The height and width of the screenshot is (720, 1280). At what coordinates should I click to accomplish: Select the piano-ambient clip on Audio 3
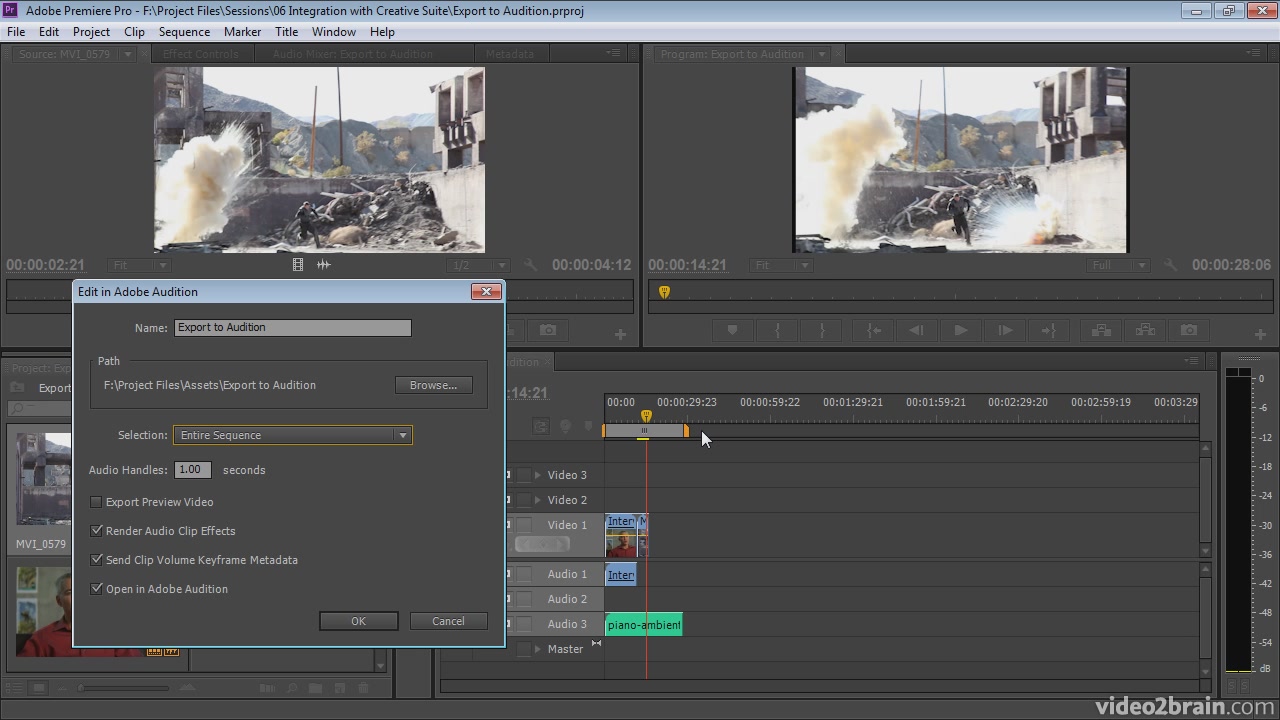[x=644, y=625]
